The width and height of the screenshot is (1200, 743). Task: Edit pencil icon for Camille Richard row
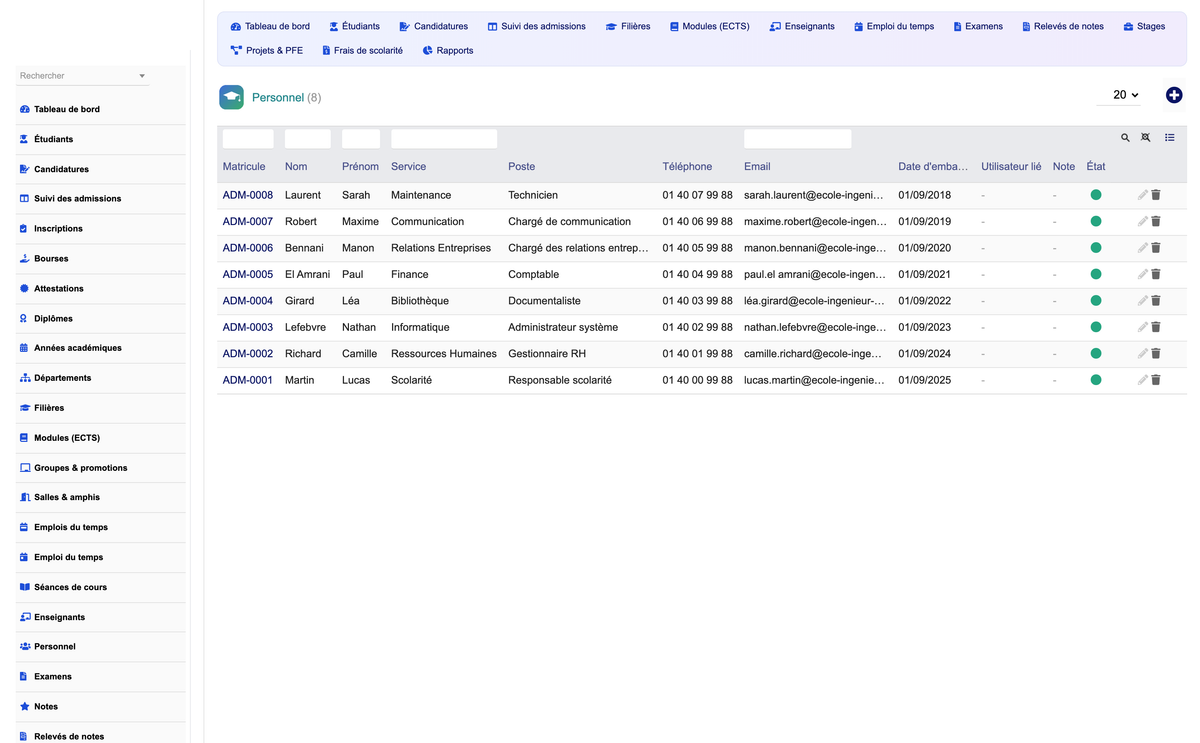coord(1142,354)
